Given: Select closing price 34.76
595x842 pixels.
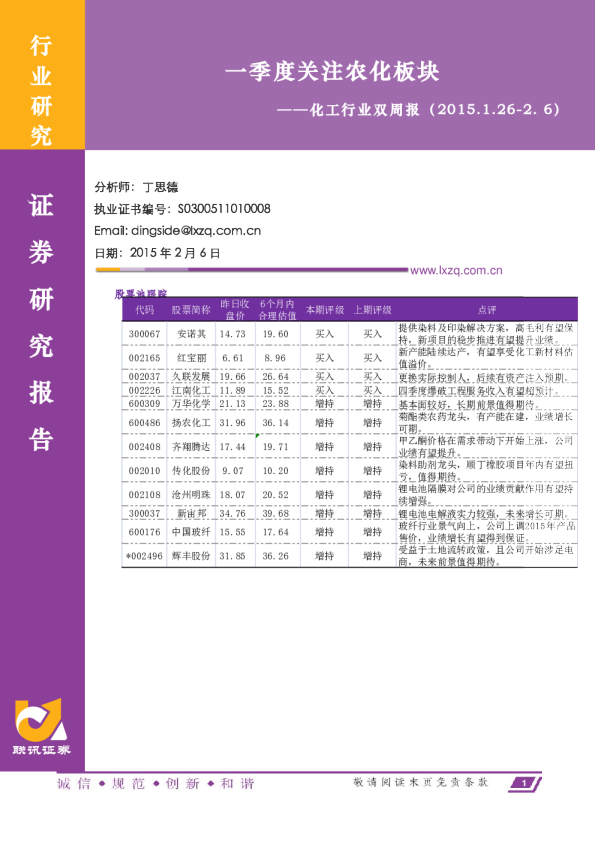Looking at the screenshot, I should tap(233, 513).
